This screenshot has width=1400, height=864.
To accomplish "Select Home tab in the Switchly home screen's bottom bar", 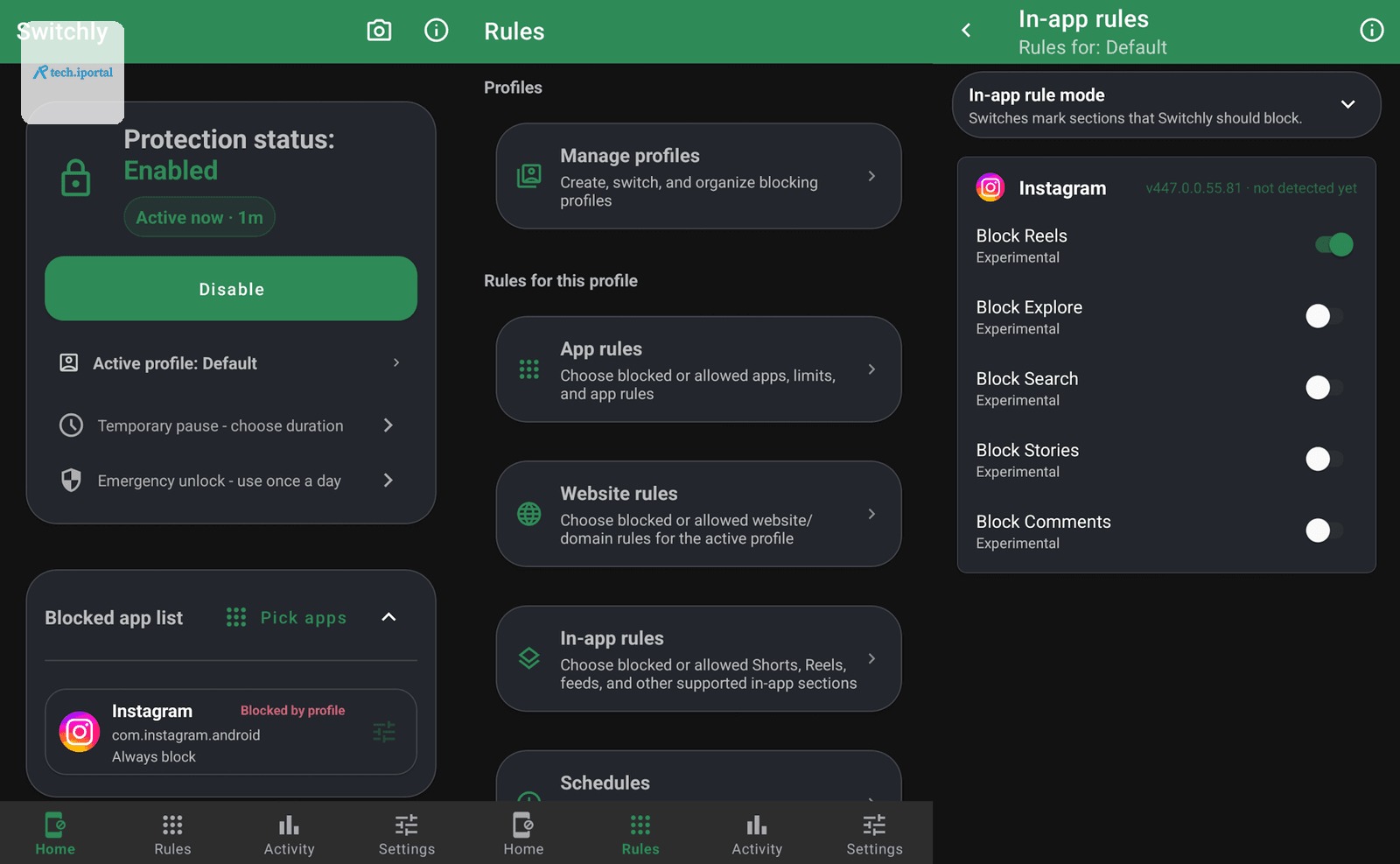I will pos(55,833).
